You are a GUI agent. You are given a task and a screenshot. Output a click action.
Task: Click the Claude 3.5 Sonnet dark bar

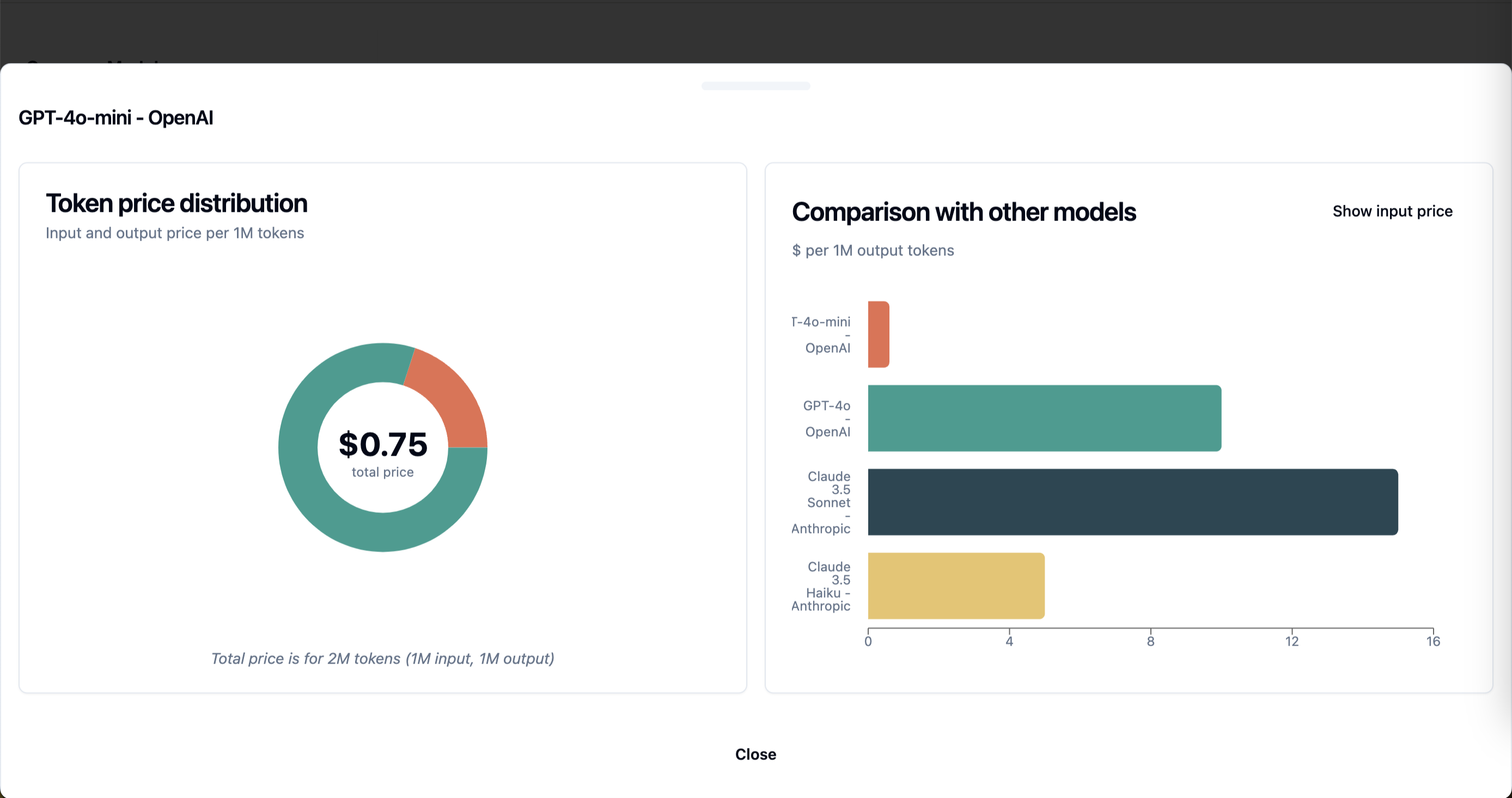tap(1133, 502)
